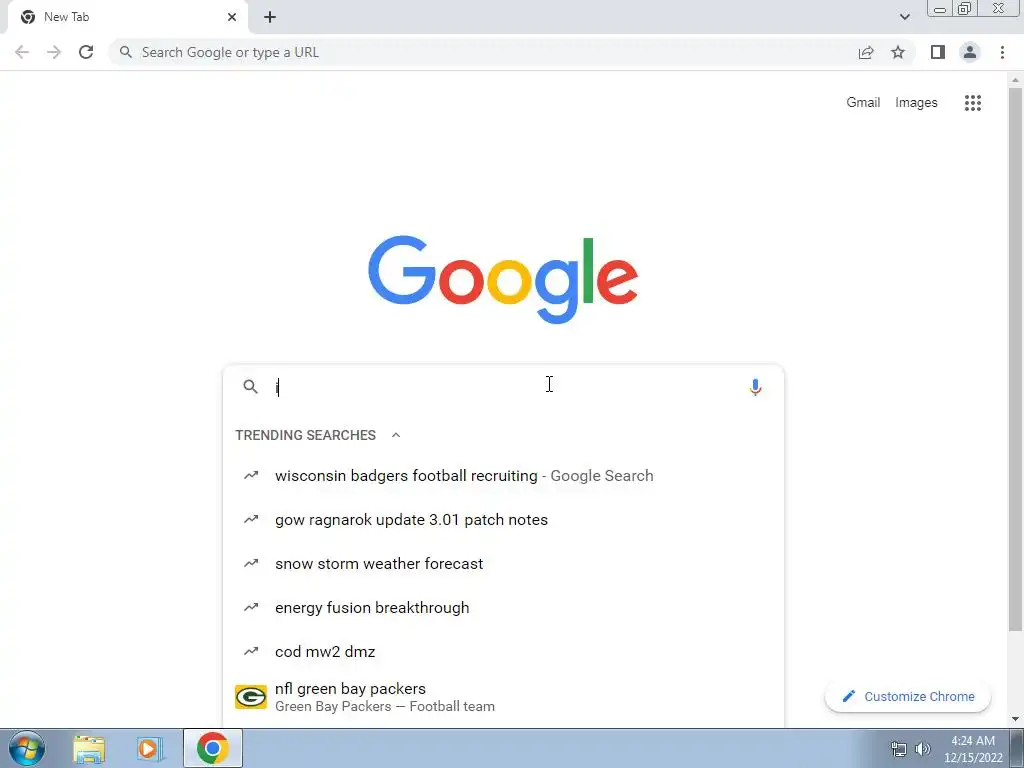Click the browser Back arrow
The image size is (1024, 768).
22,52
